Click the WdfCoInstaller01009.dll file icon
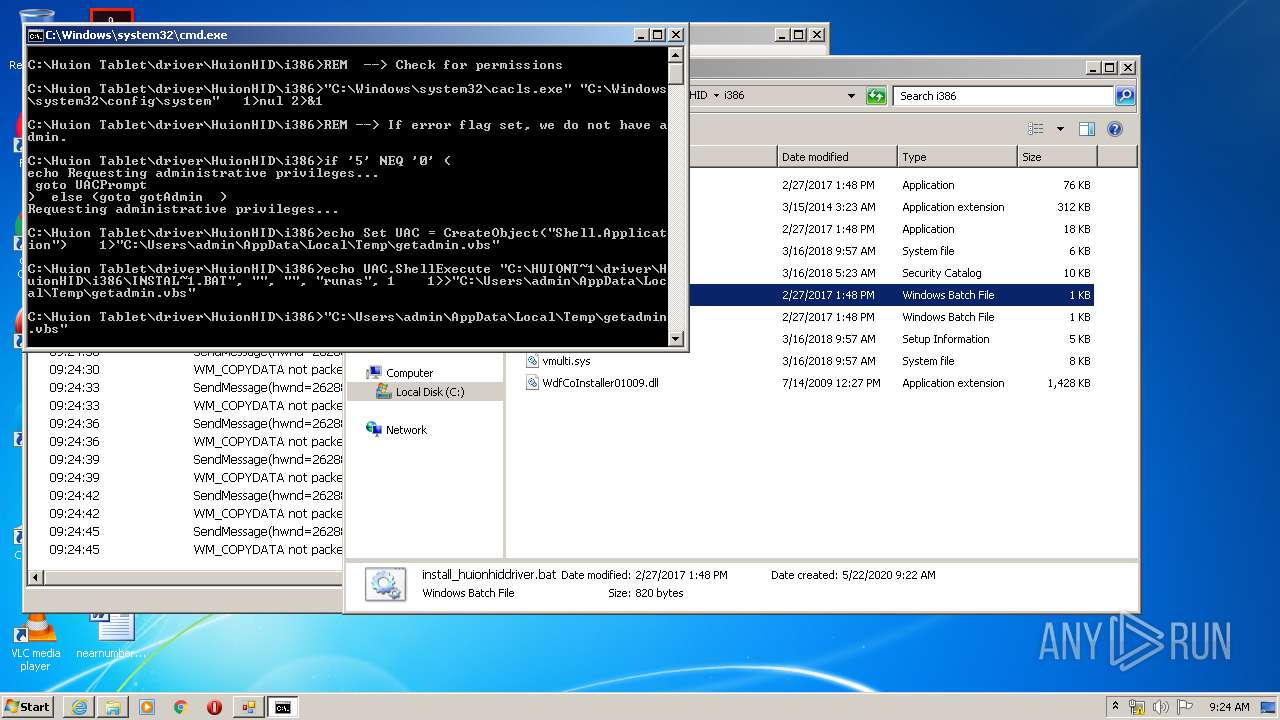 click(x=533, y=383)
